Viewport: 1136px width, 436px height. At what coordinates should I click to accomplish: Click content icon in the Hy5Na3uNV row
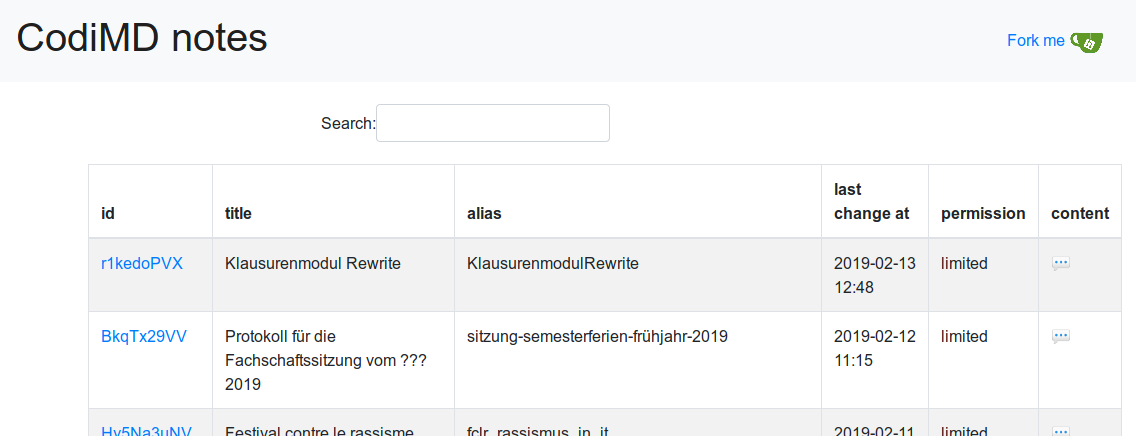coord(1061,431)
